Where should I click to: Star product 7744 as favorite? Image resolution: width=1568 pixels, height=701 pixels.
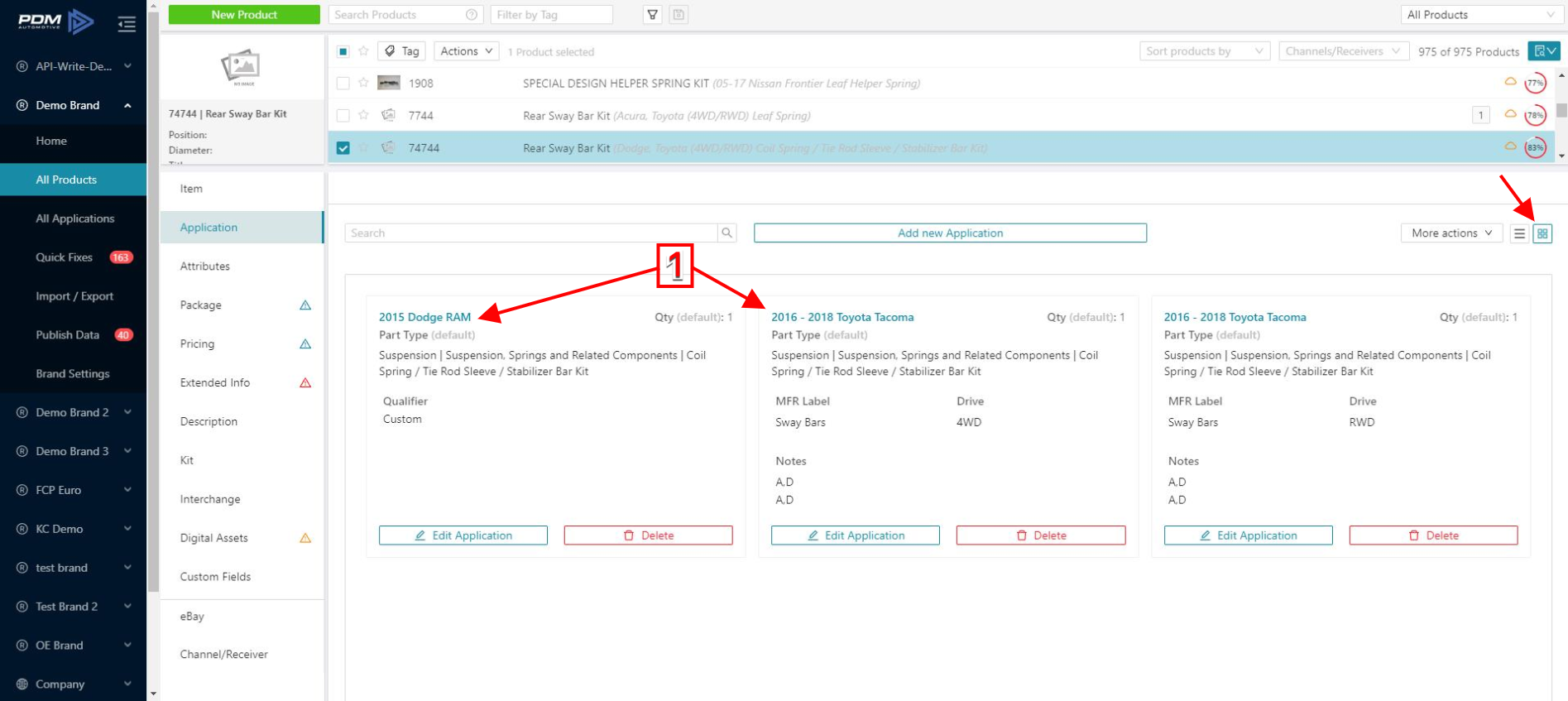[363, 115]
